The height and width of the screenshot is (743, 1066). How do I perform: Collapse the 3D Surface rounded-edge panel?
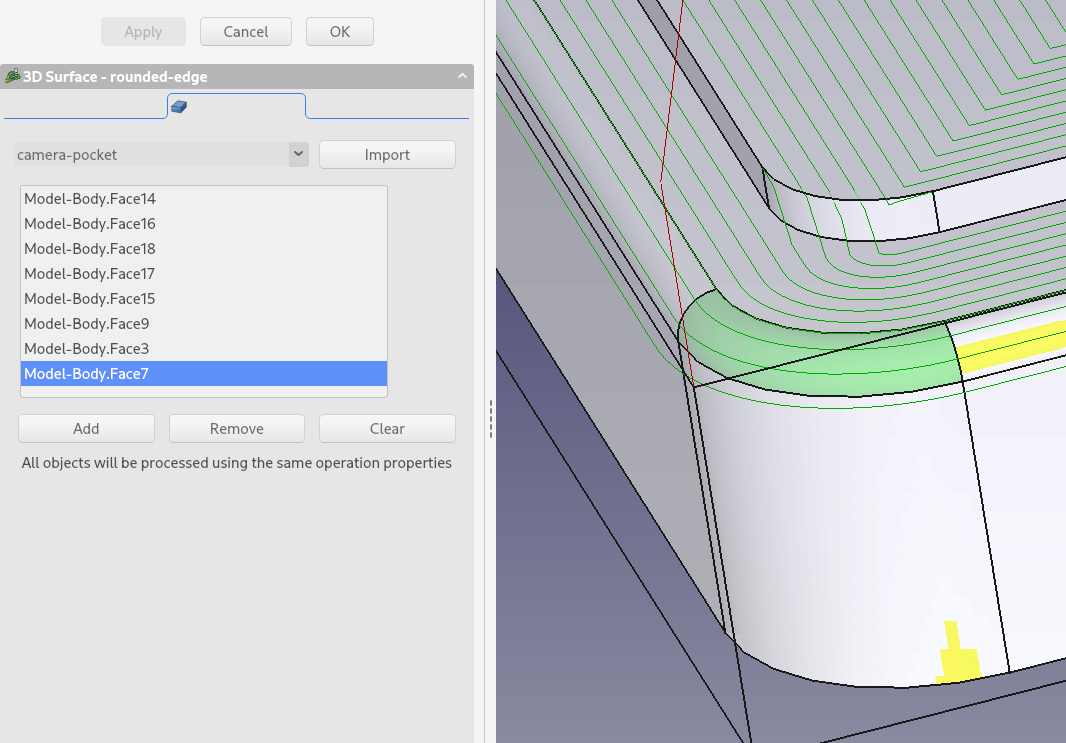[x=462, y=76]
